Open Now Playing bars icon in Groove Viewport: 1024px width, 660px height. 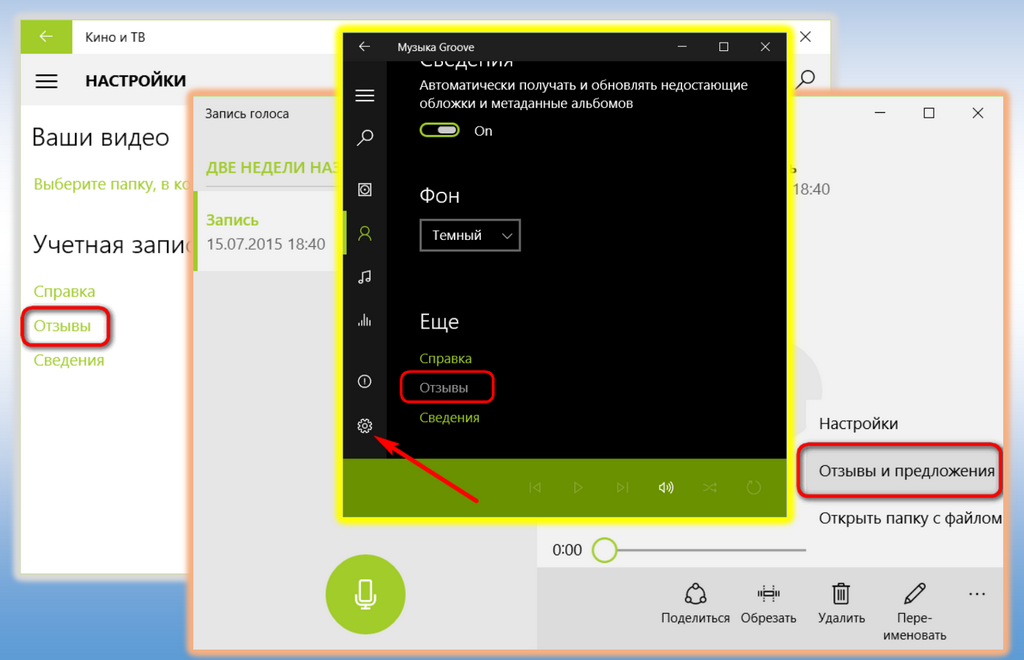click(365, 320)
